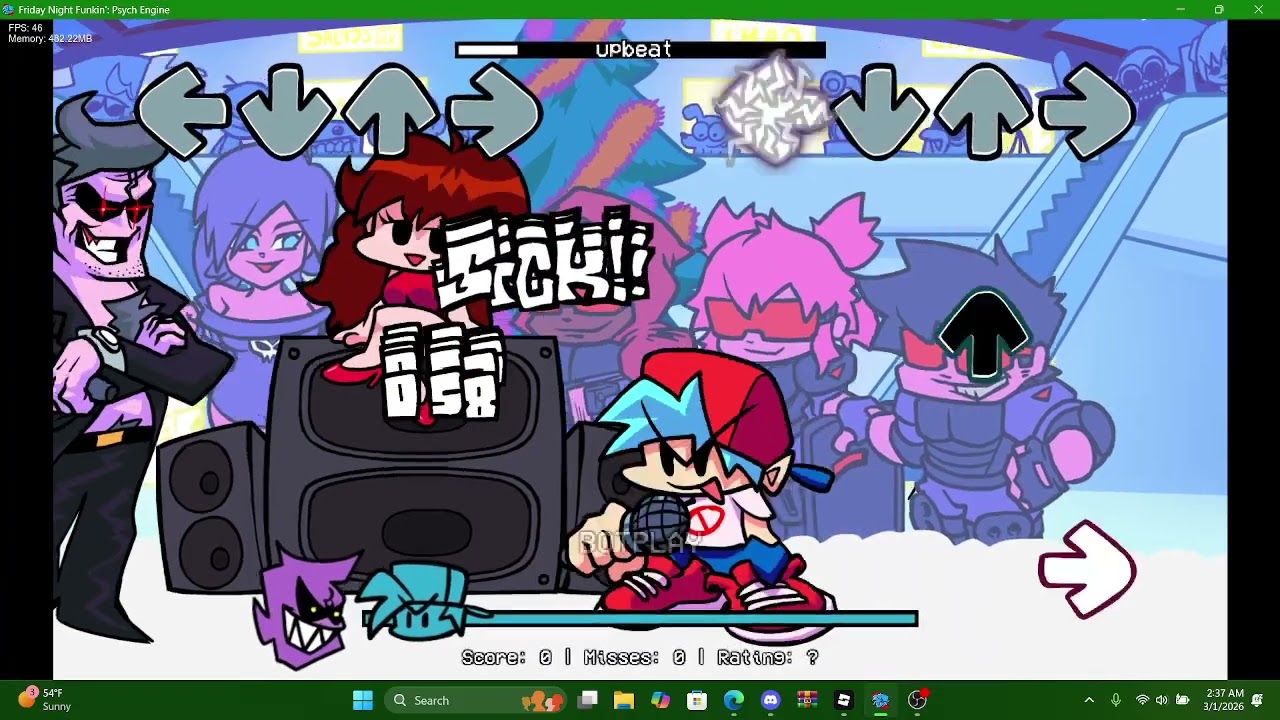Click the incoming white right arrow note
This screenshot has height=720, width=1280.
[x=1087, y=569]
